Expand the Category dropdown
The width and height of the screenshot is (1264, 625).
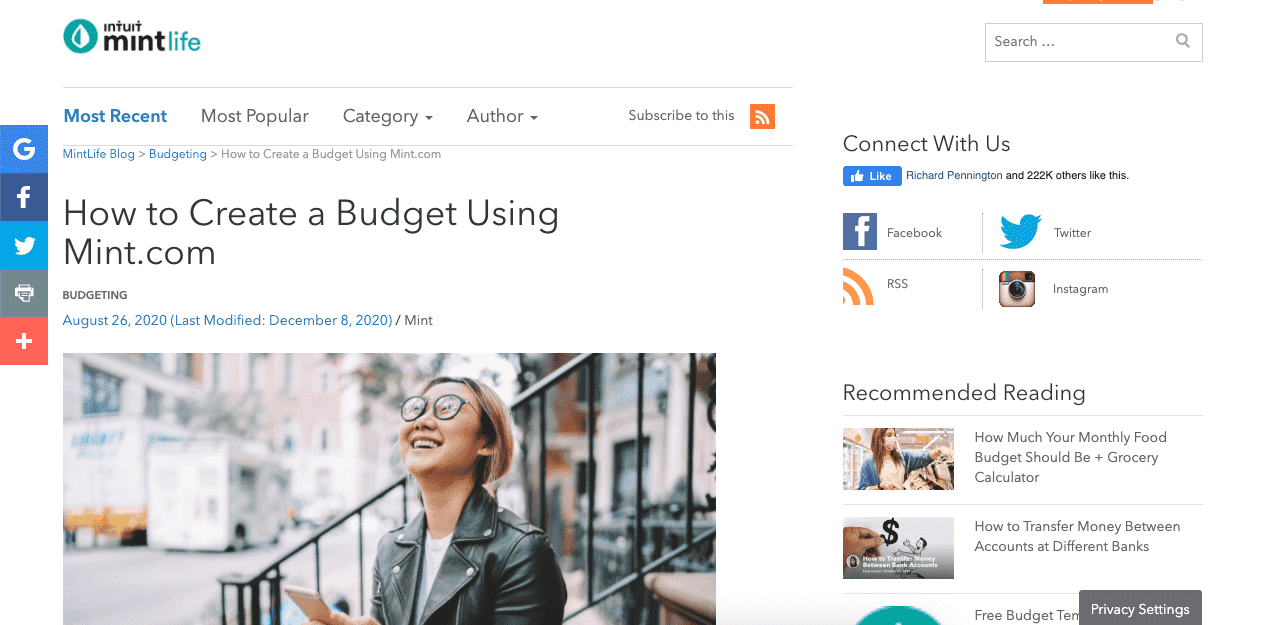click(x=387, y=116)
